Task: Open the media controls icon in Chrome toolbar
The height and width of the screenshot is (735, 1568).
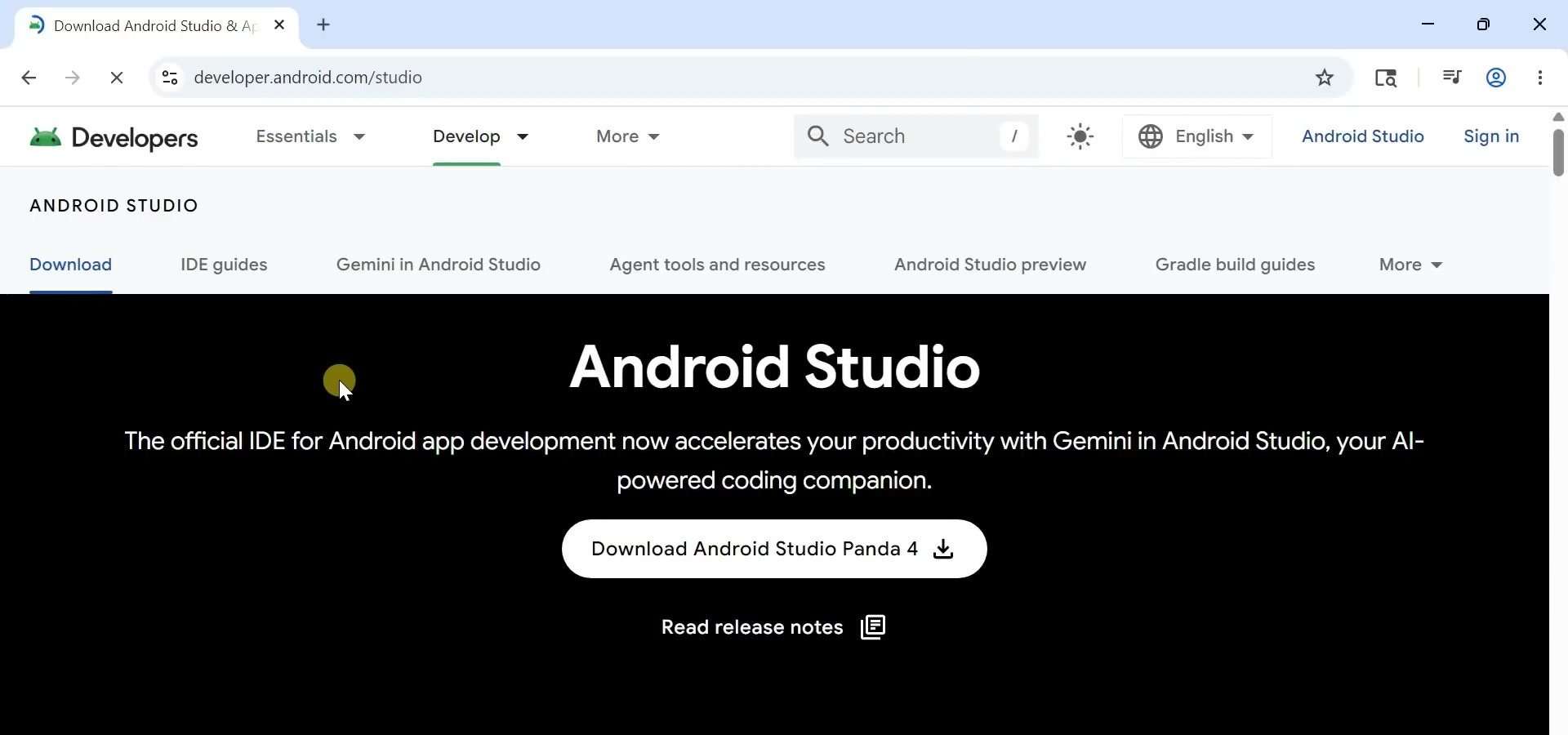Action: (1452, 78)
